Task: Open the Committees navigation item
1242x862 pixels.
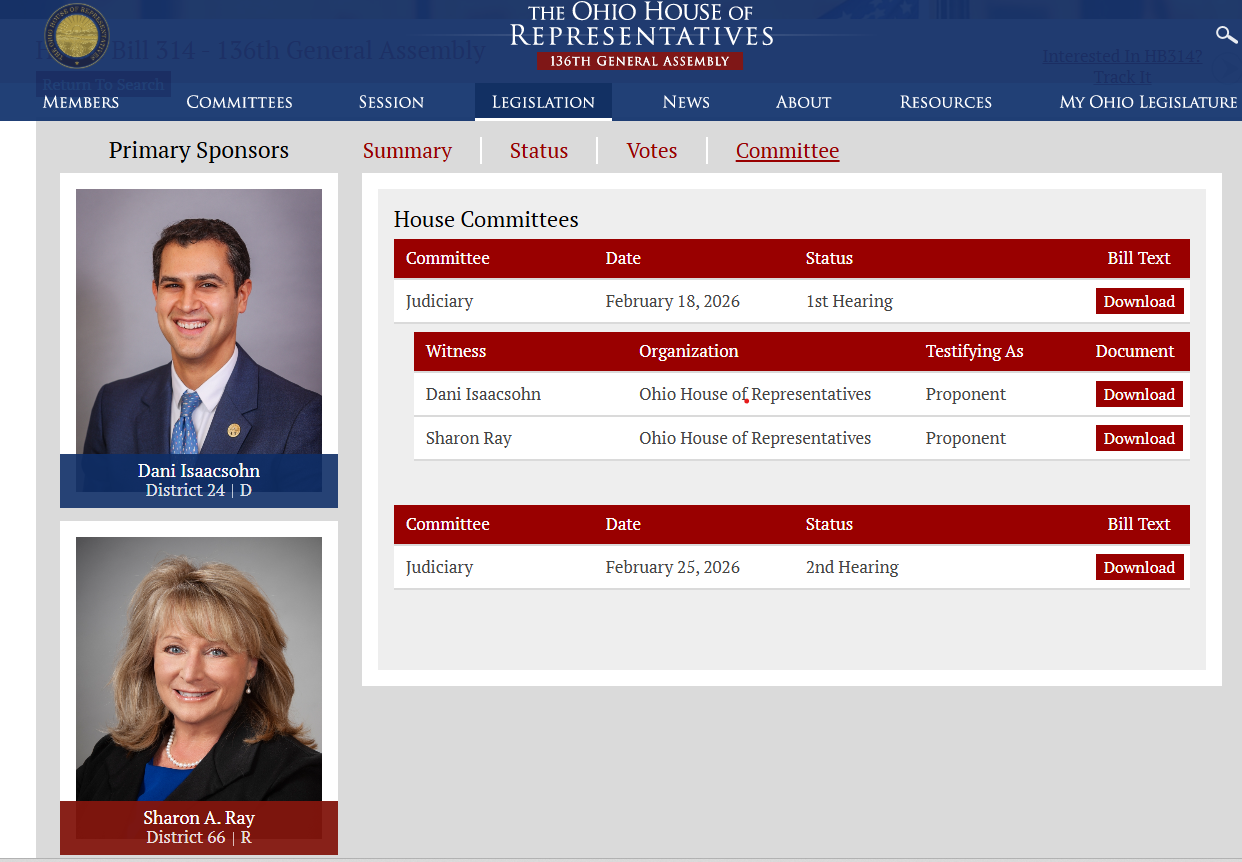Action: coord(239,102)
